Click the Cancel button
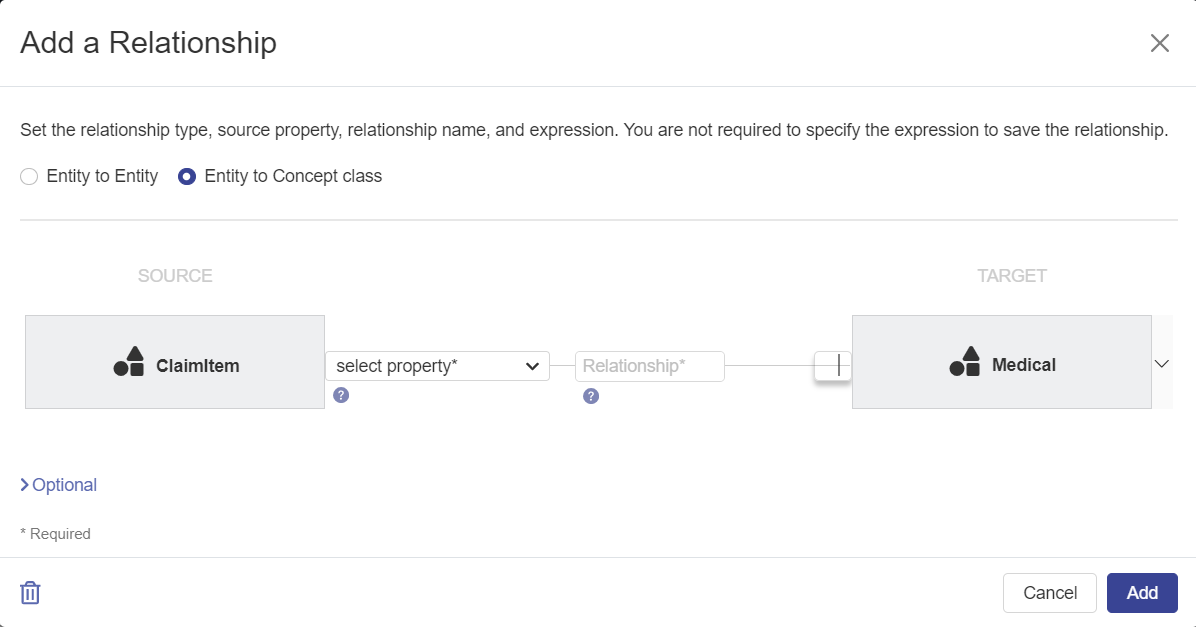1196x627 pixels. (1049, 592)
